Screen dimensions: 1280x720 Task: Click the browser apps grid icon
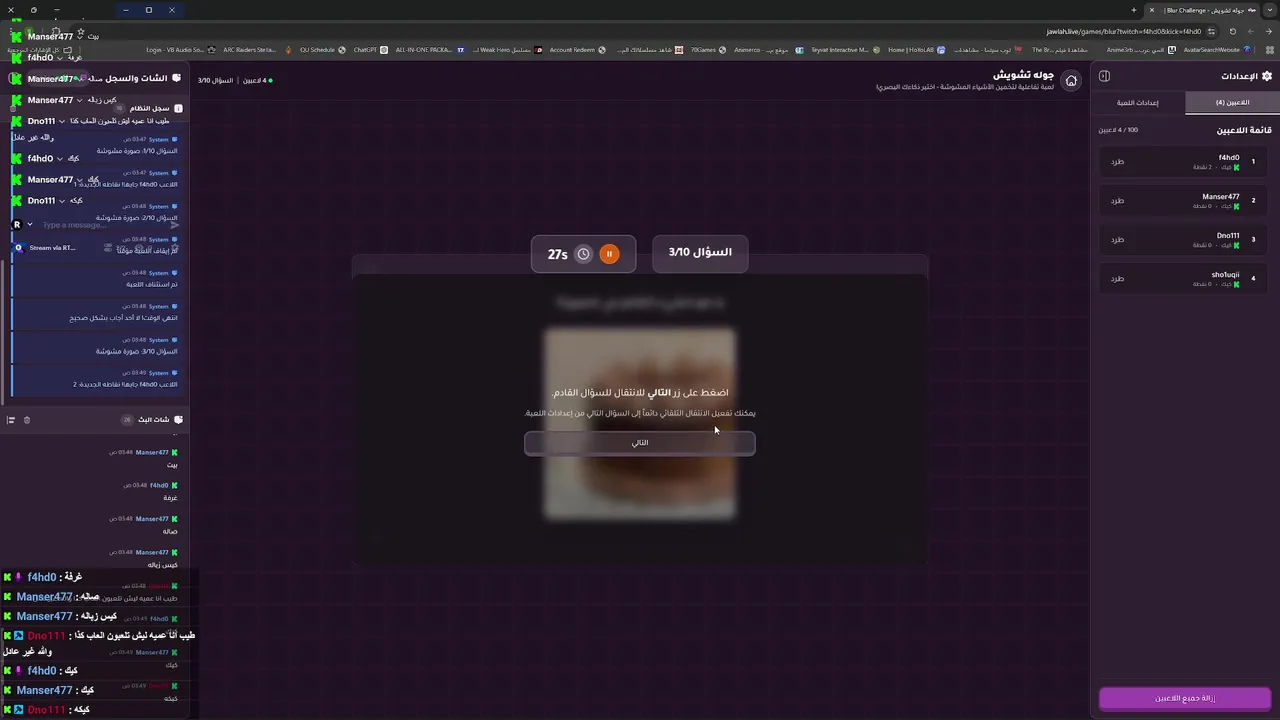[x=1270, y=49]
